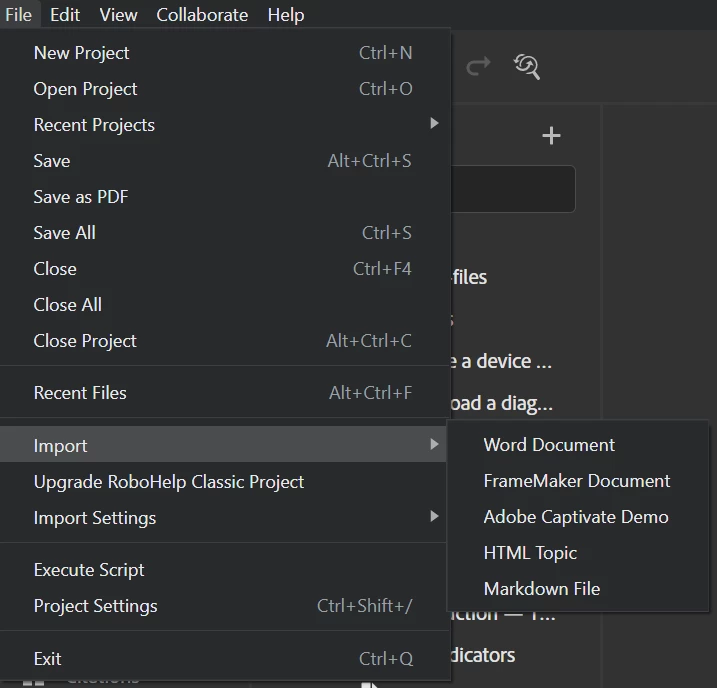This screenshot has height=688, width=717.
Task: Select Save in the File menu
Action: 223,161
